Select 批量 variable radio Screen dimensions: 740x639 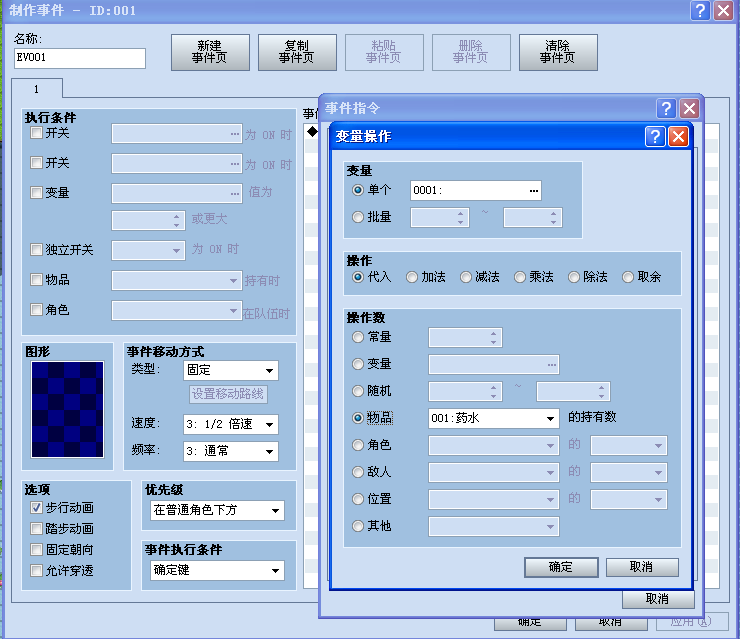tap(358, 217)
